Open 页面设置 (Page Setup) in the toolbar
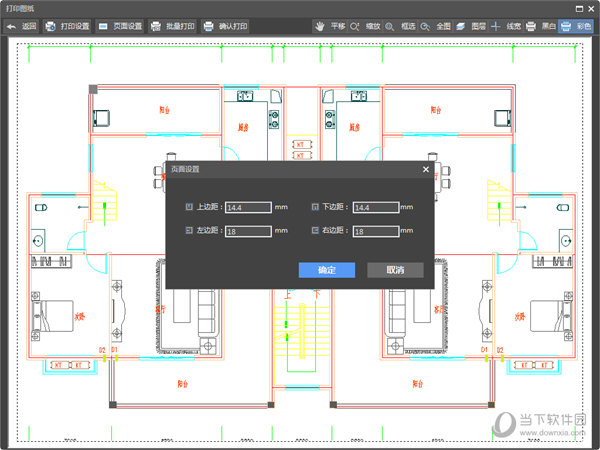The image size is (600, 450). point(119,26)
